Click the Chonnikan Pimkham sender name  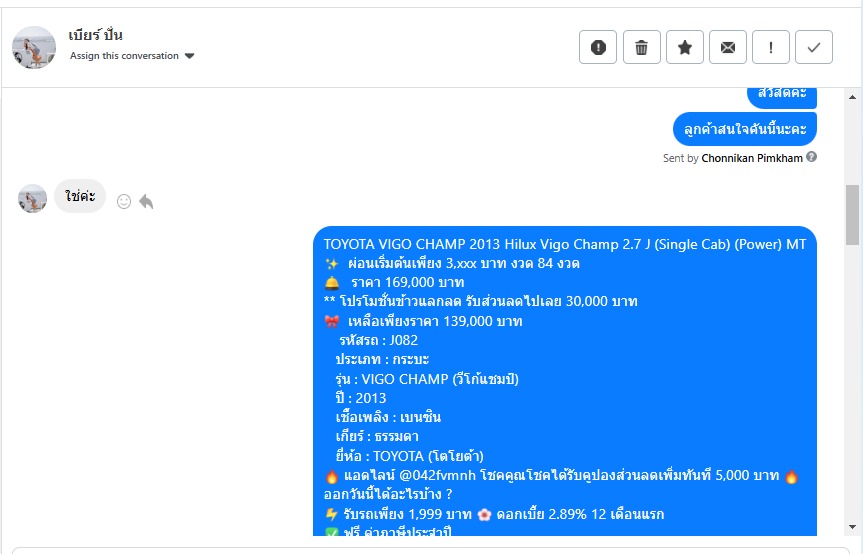pyautogui.click(x=752, y=158)
